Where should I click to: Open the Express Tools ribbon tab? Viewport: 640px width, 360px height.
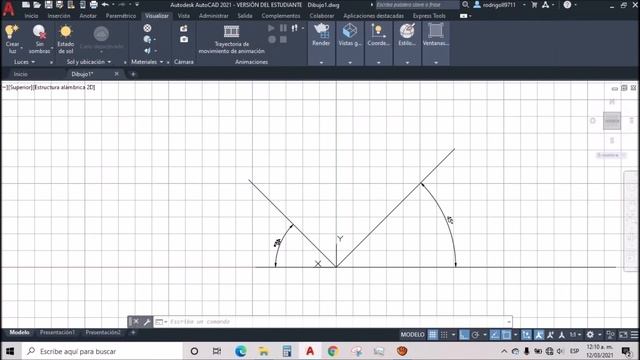click(x=429, y=16)
